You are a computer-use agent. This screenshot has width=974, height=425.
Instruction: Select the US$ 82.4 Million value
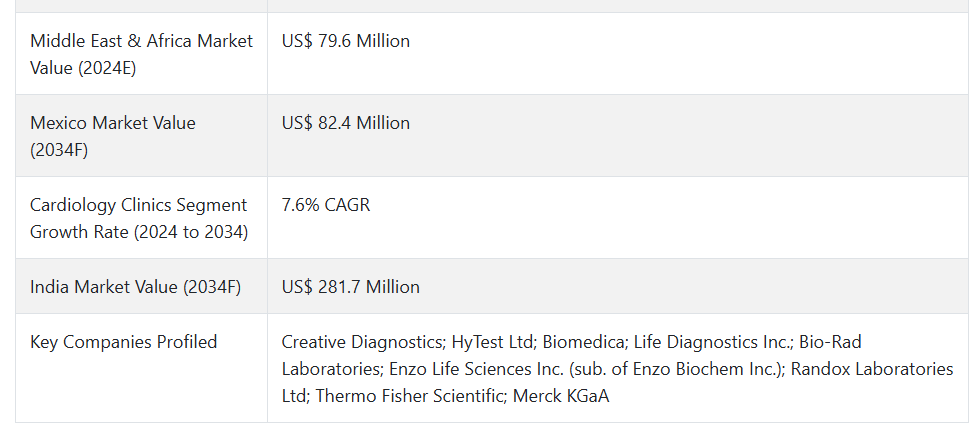tap(345, 123)
